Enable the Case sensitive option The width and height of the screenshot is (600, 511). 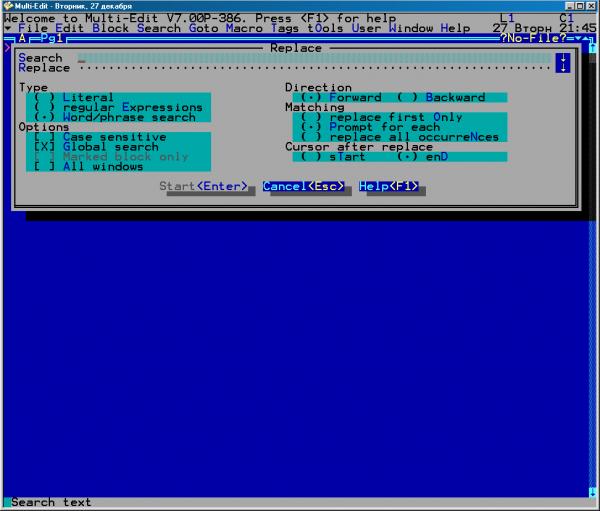[x=100, y=137]
